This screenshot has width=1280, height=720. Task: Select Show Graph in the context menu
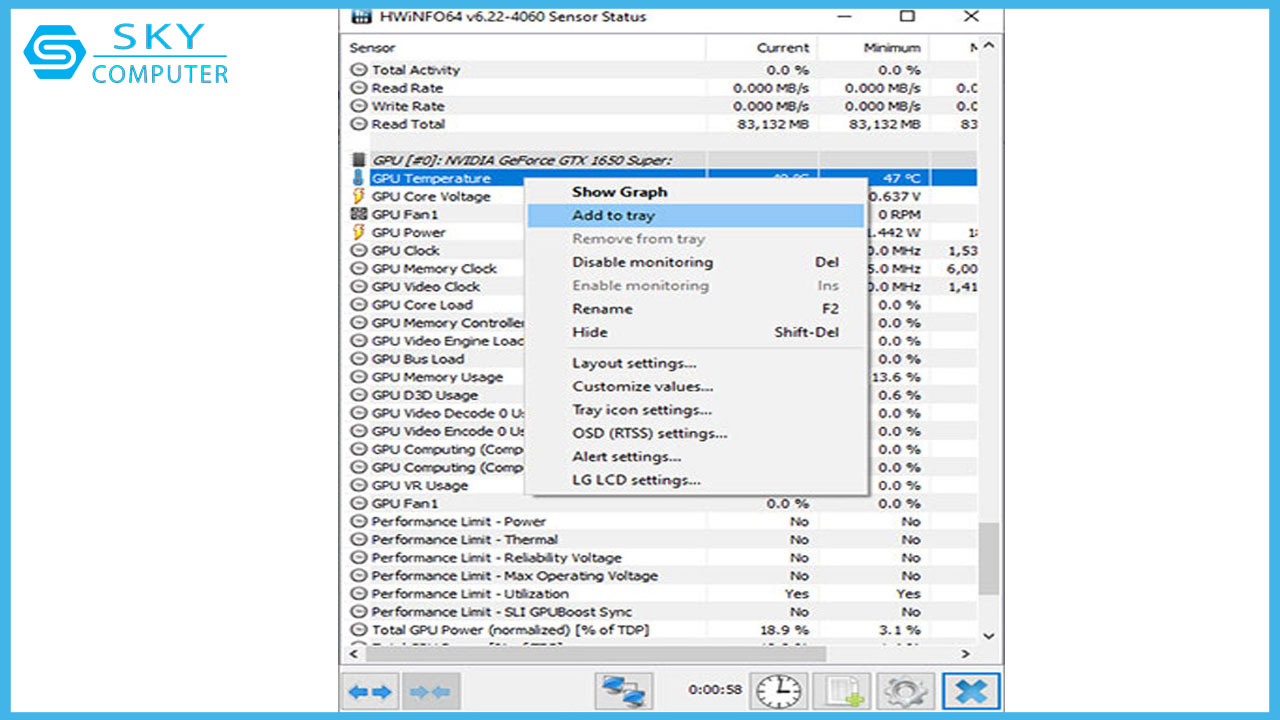pos(619,192)
